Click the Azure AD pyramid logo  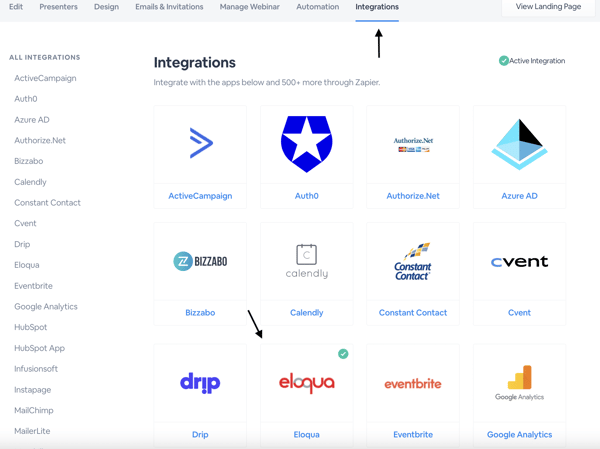(x=519, y=144)
